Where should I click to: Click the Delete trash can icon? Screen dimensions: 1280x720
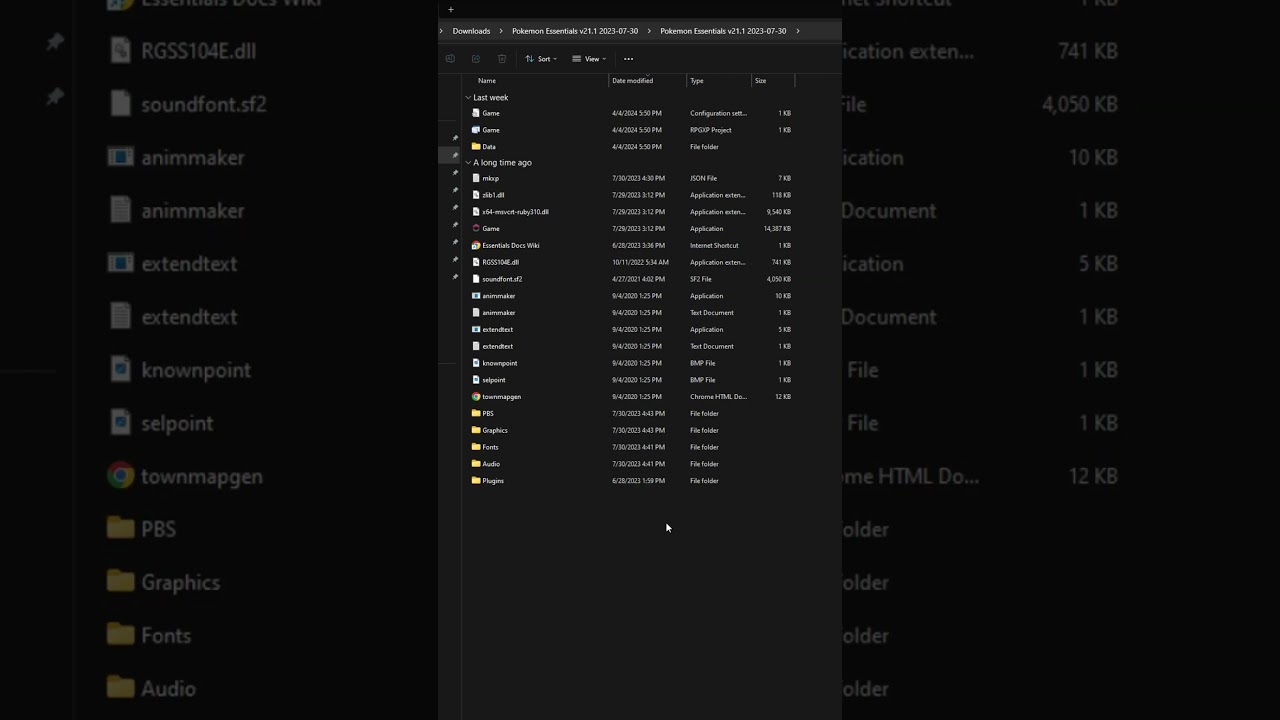coord(502,59)
